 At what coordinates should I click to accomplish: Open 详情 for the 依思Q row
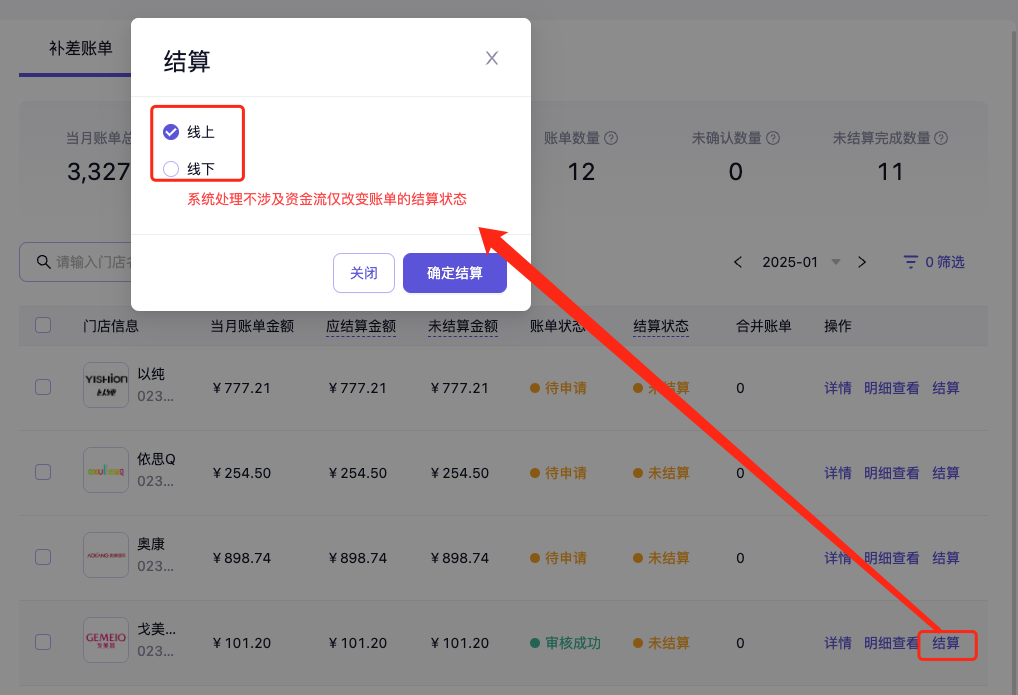click(x=838, y=473)
